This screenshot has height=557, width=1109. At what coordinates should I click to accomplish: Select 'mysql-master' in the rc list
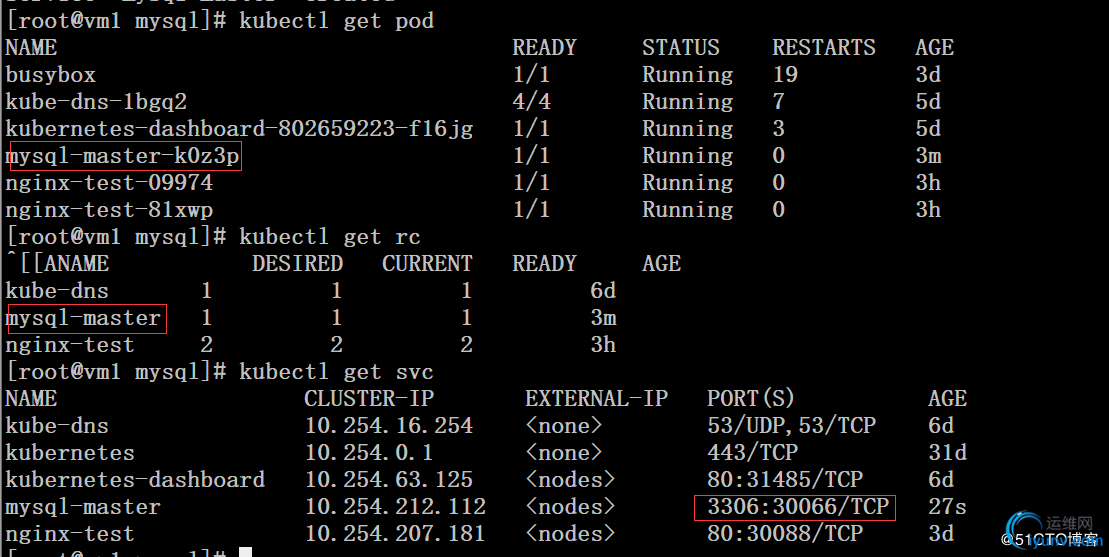pyautogui.click(x=83, y=318)
